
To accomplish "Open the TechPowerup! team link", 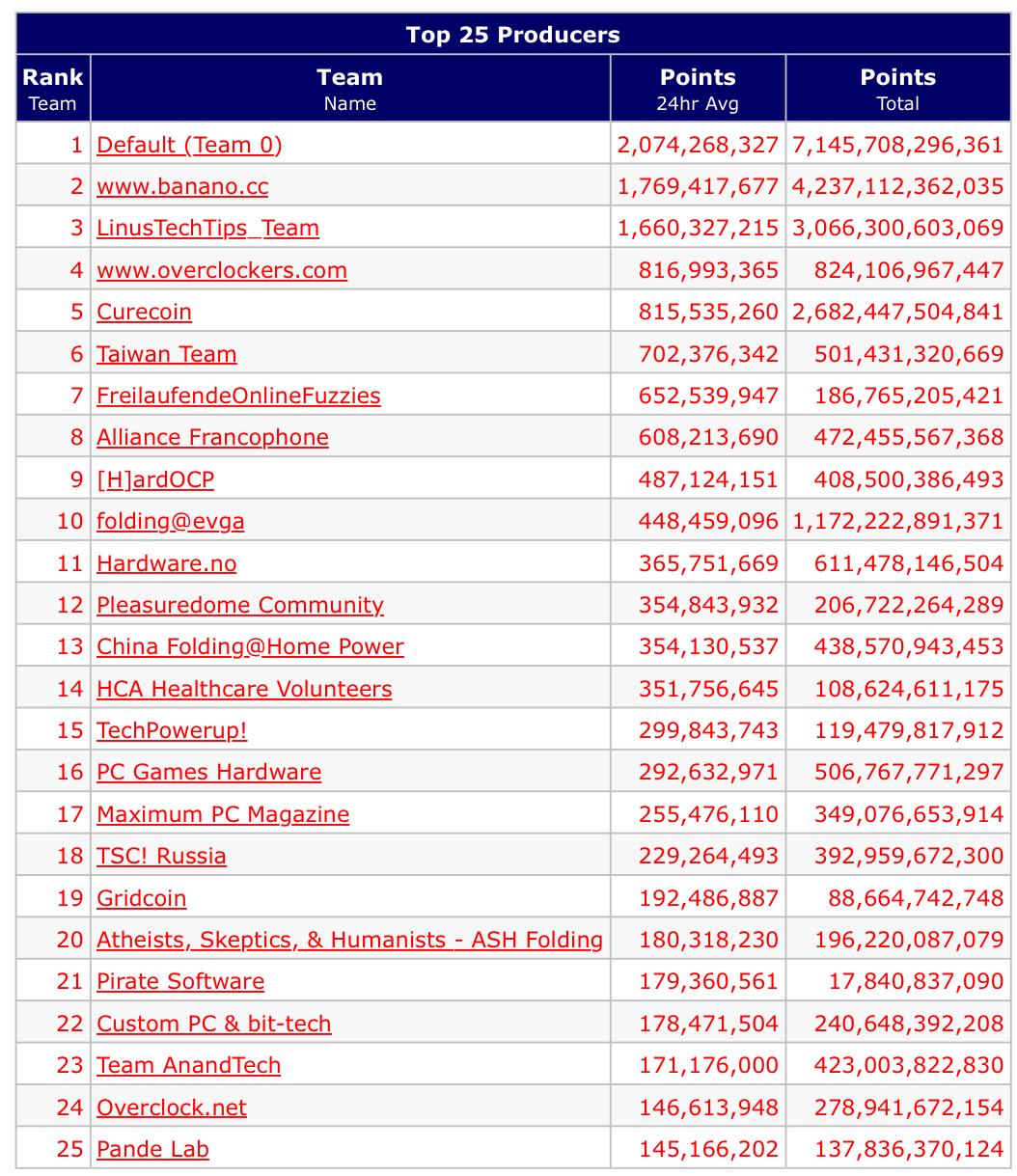I will pos(172,730).
